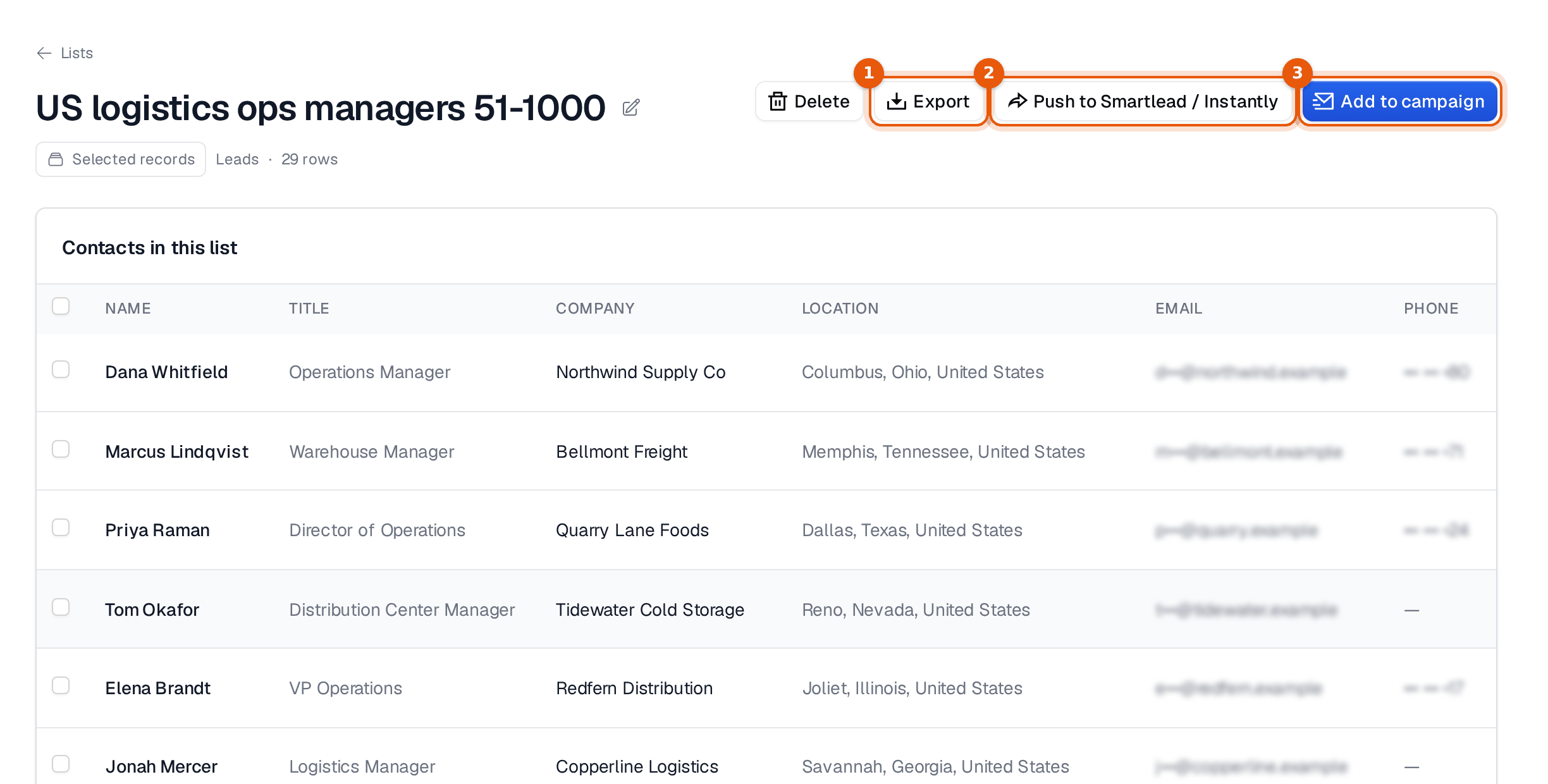Click the pencil edit icon beside list title

630,108
